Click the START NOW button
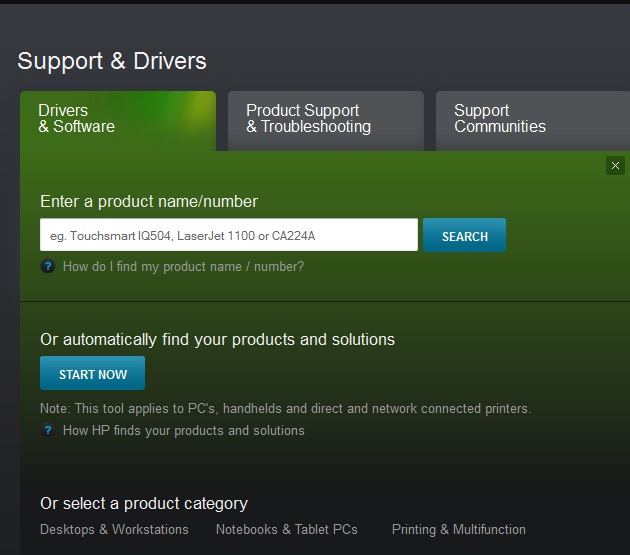 (x=92, y=373)
